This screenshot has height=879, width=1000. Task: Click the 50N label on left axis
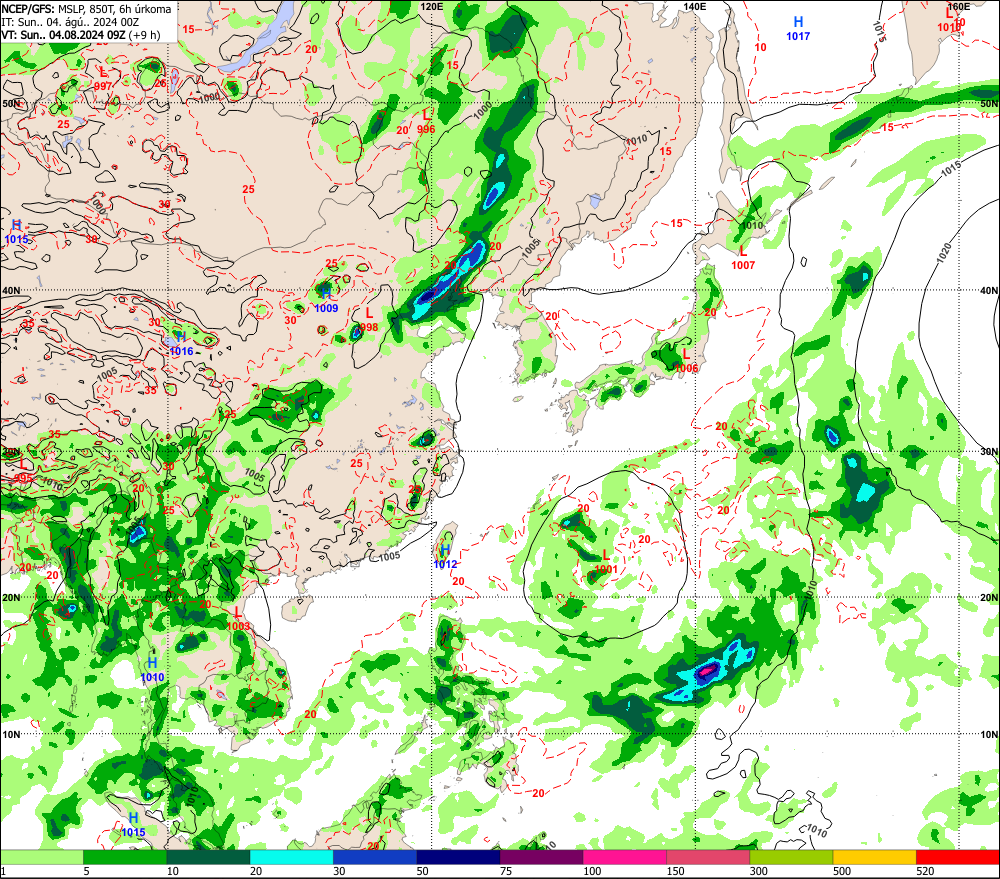(11, 103)
